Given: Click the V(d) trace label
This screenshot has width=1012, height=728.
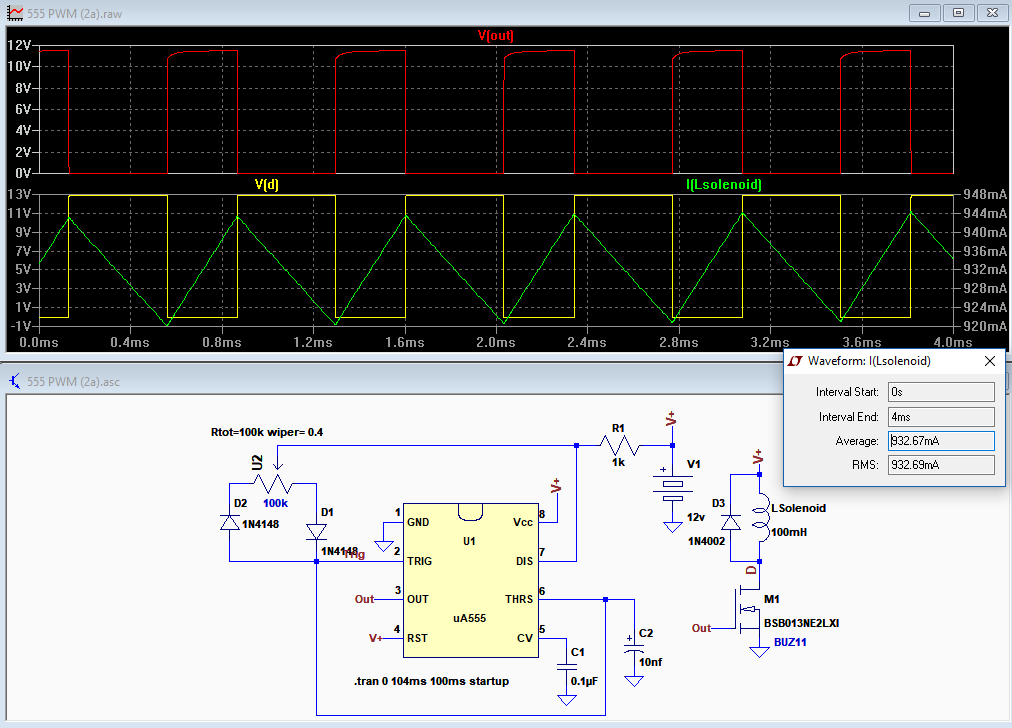Looking at the screenshot, I should tap(267, 185).
